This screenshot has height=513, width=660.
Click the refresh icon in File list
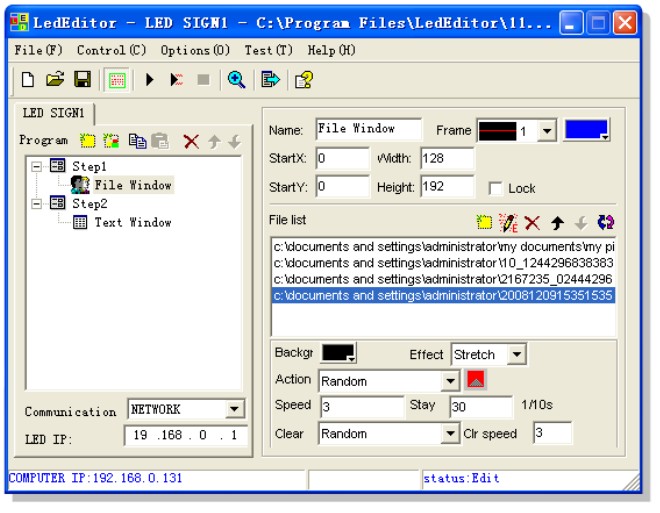coord(606,222)
